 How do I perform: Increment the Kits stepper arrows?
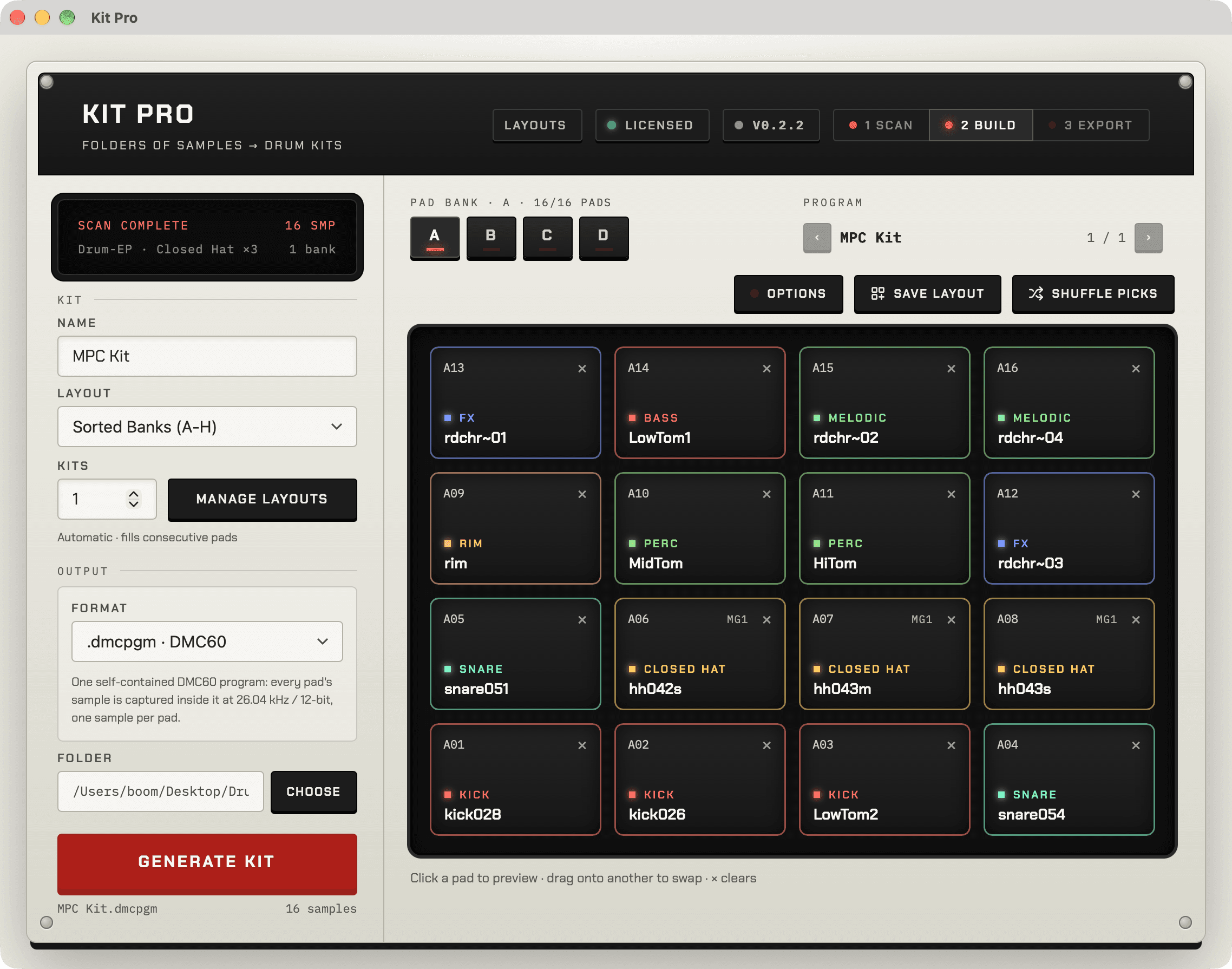tap(134, 495)
